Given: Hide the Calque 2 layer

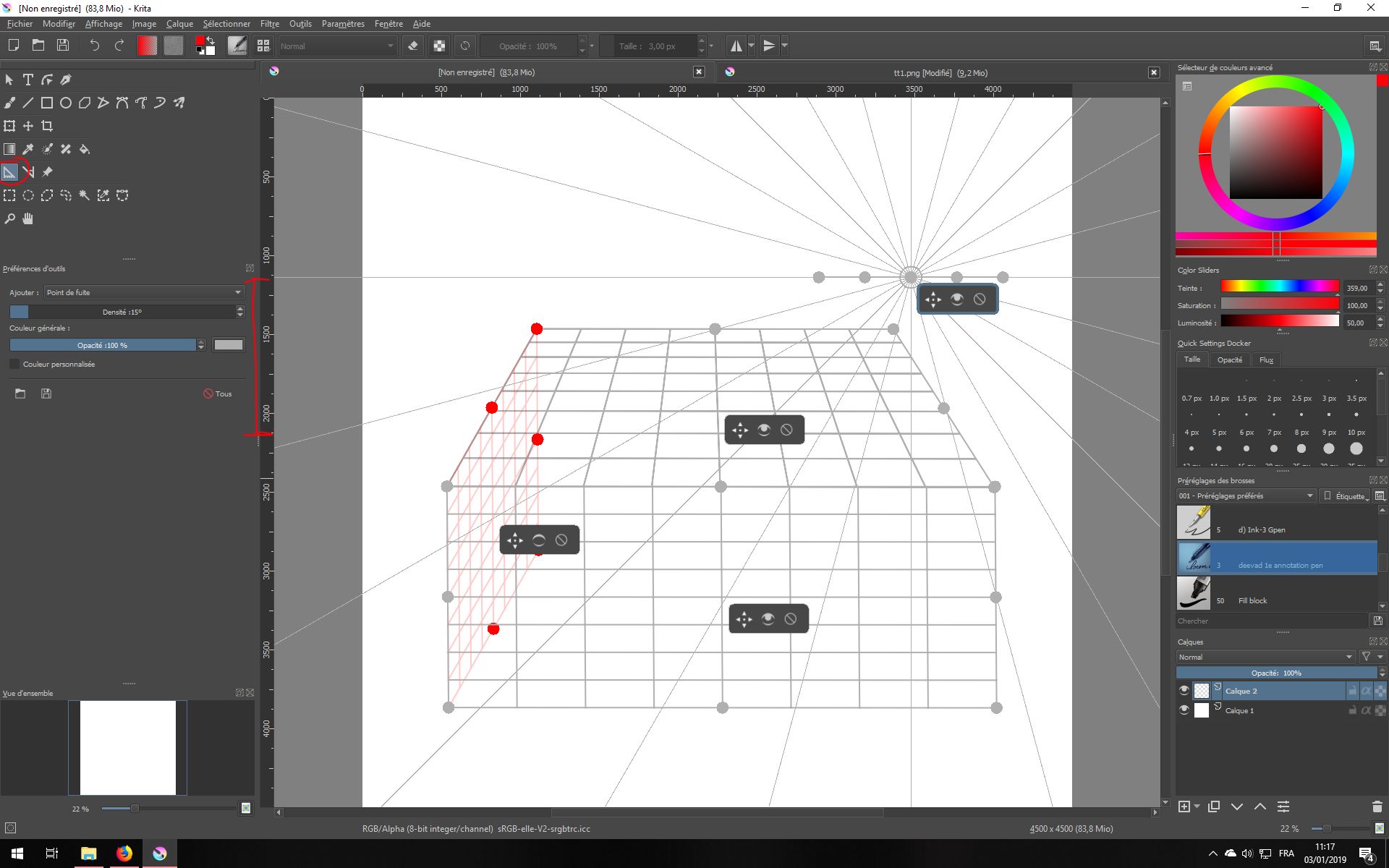Looking at the screenshot, I should click(1184, 691).
